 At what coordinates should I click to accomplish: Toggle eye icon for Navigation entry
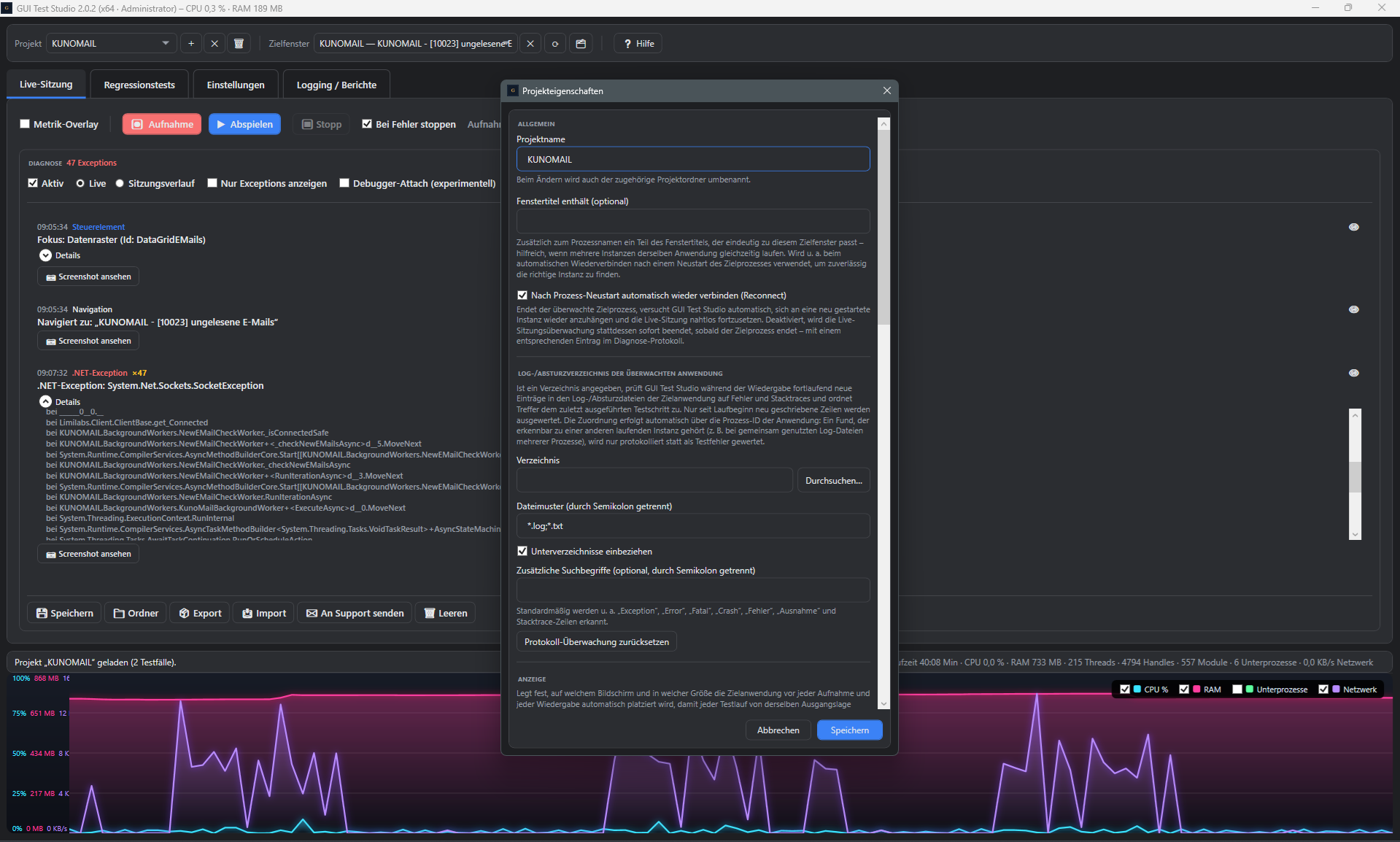point(1353,309)
